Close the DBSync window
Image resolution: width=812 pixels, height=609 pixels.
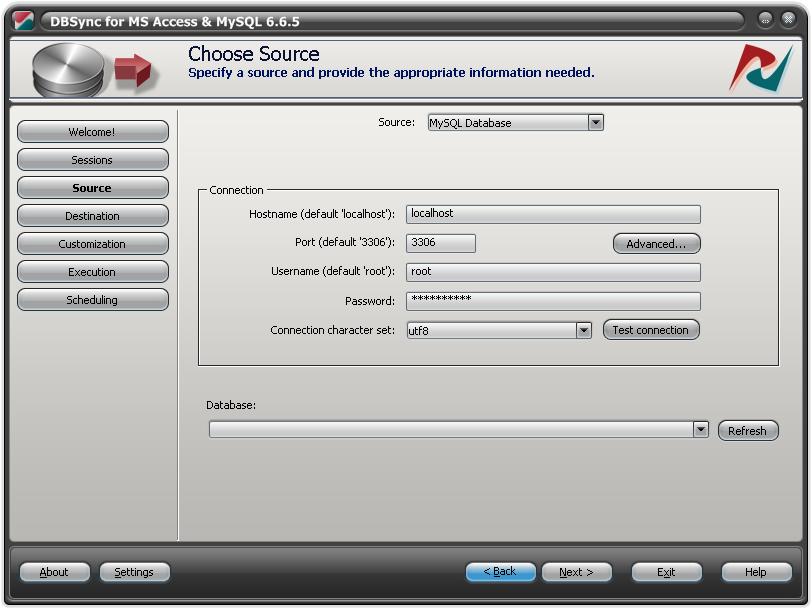pos(788,20)
